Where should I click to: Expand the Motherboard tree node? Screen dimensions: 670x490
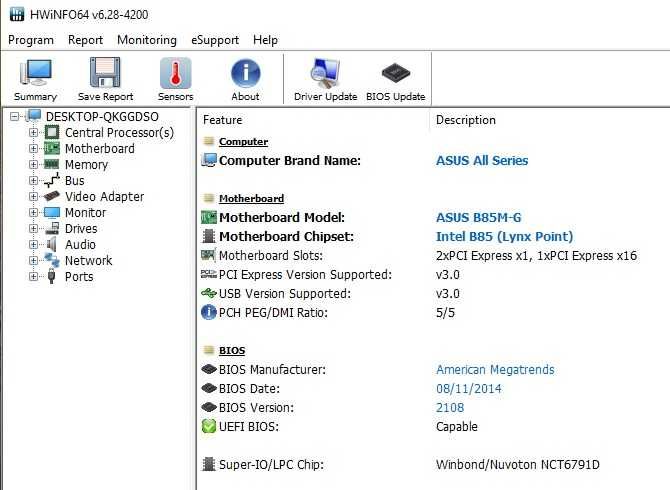[33, 148]
